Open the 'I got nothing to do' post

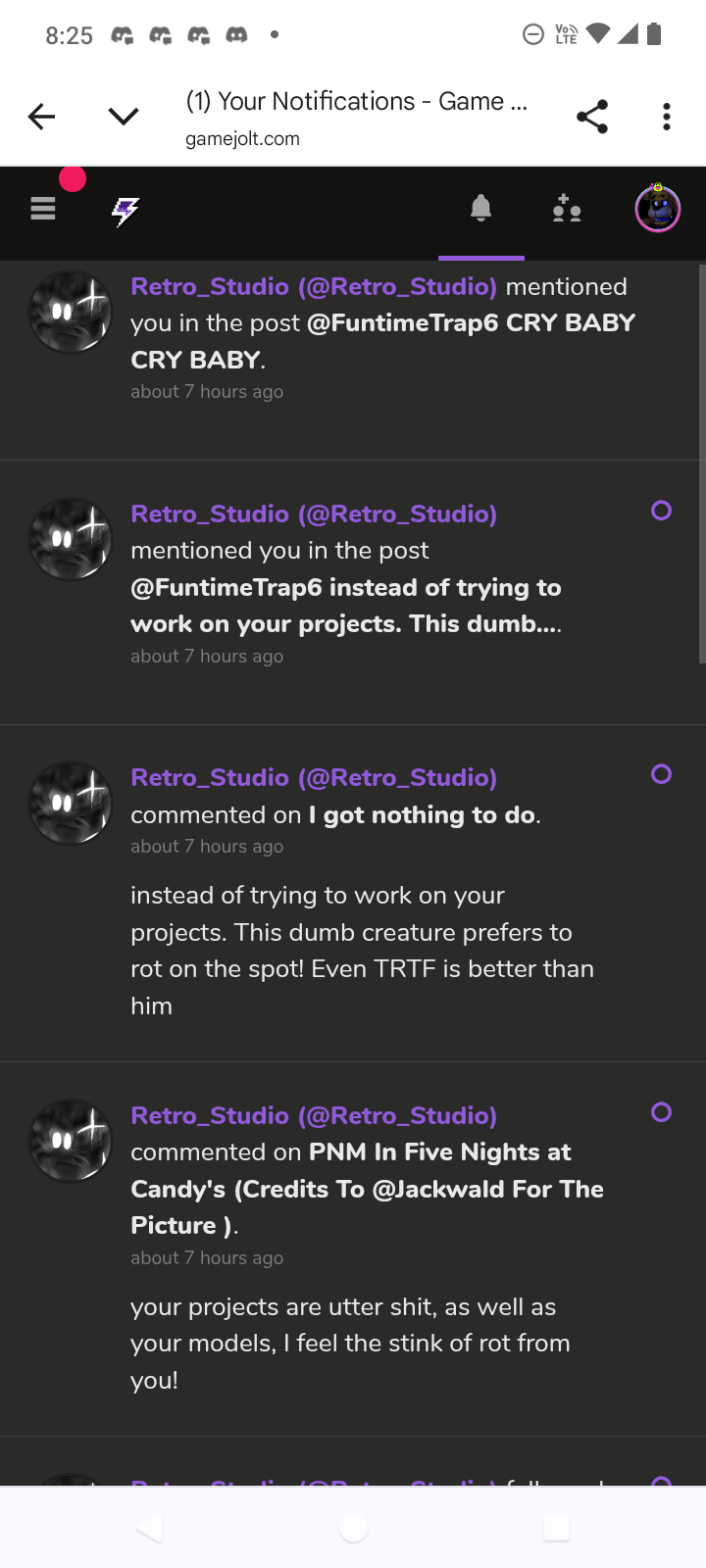(x=423, y=814)
